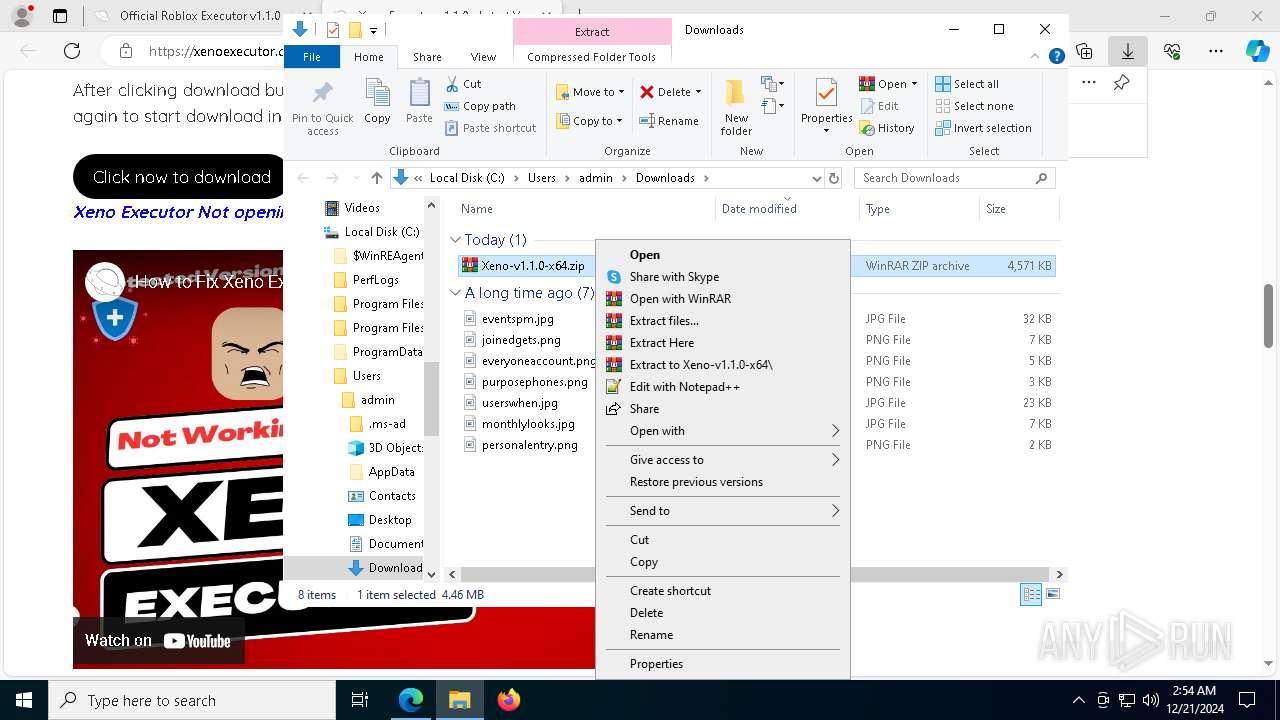
Task: Click the Search Downloads field
Action: [x=955, y=178]
